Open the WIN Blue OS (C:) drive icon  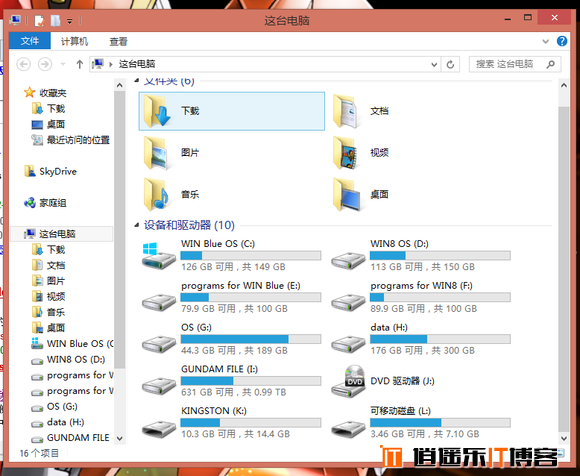[x=159, y=255]
